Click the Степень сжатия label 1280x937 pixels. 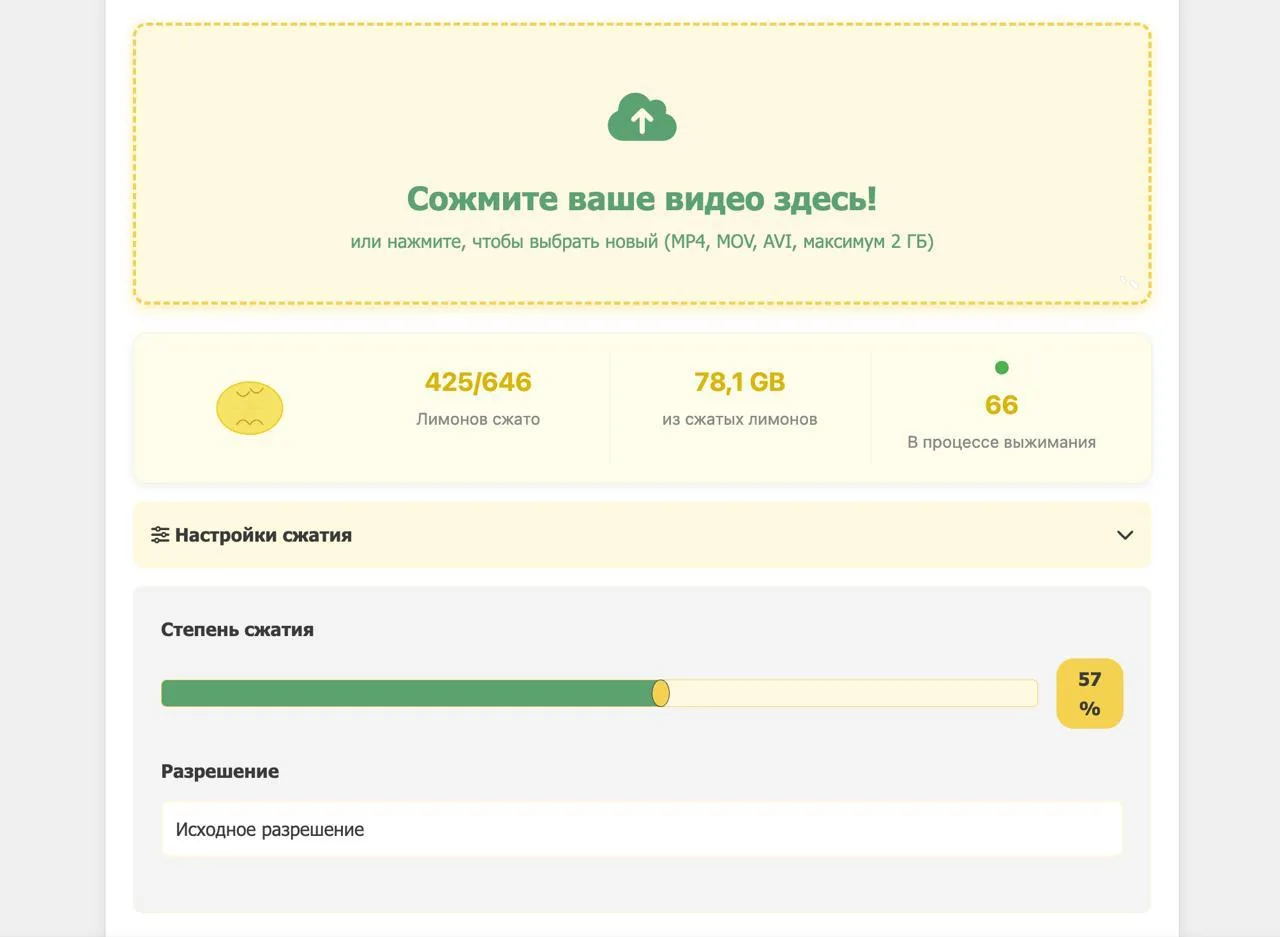[237, 630]
